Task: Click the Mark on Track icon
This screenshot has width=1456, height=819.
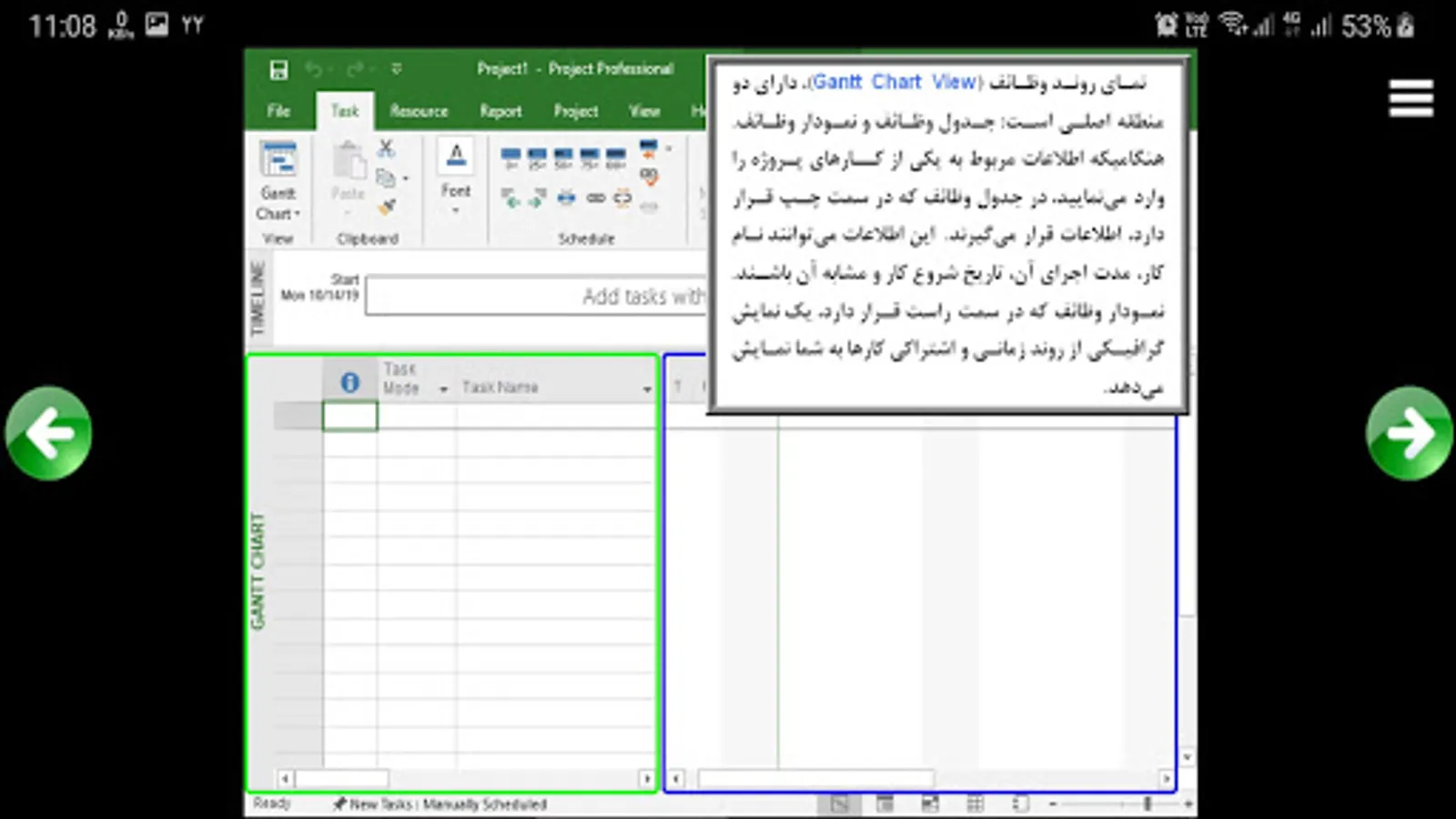Action: click(649, 147)
